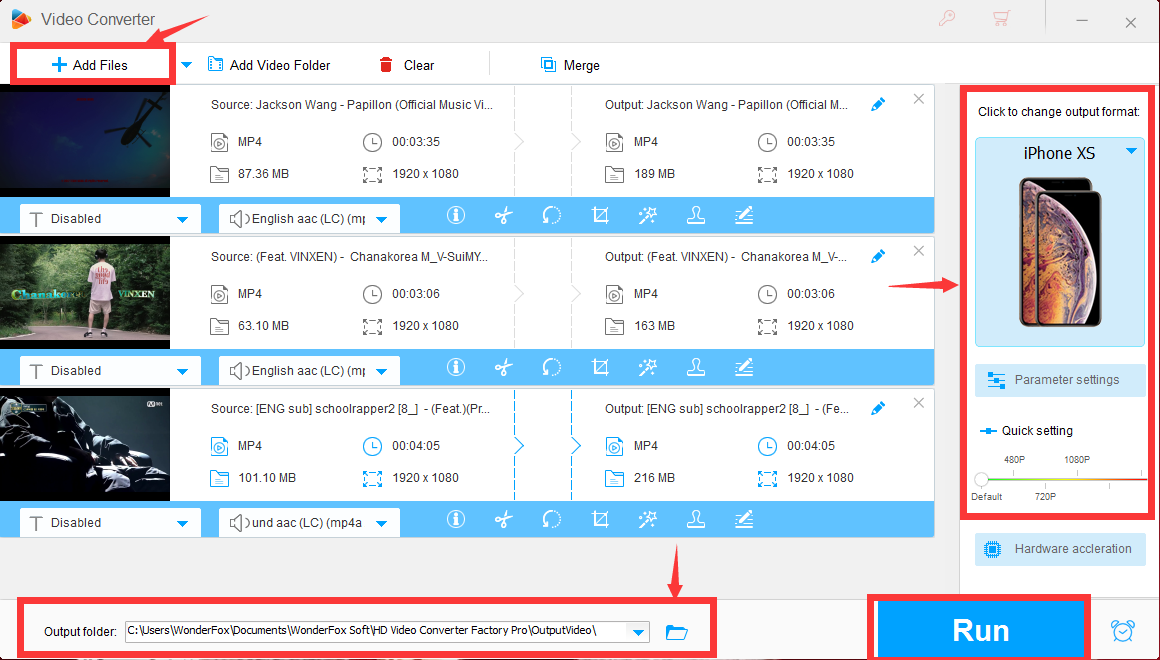Click Merge in the toolbar
The width and height of the screenshot is (1160, 660).
coord(570,65)
